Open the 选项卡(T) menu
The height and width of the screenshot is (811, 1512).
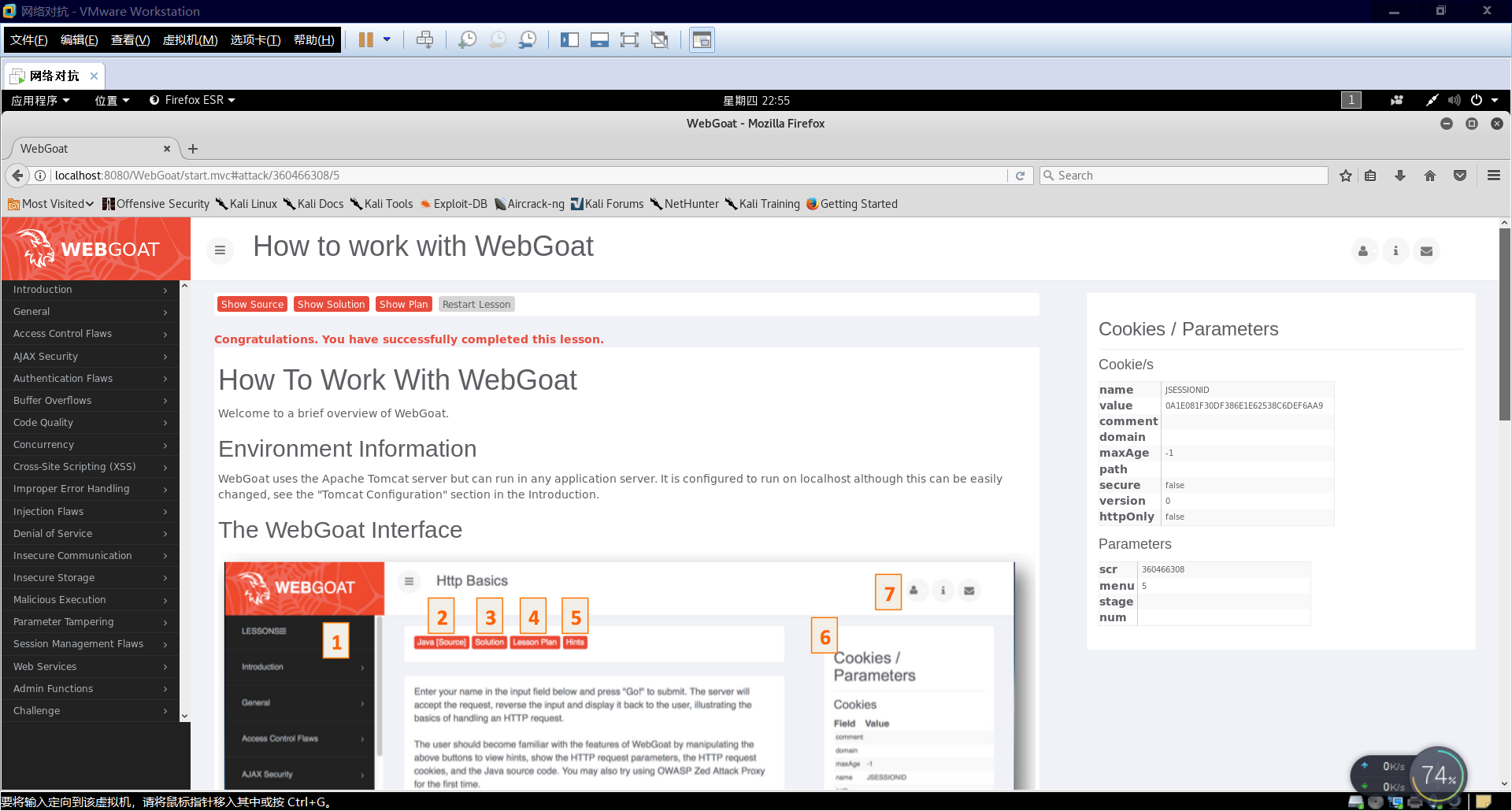256,40
